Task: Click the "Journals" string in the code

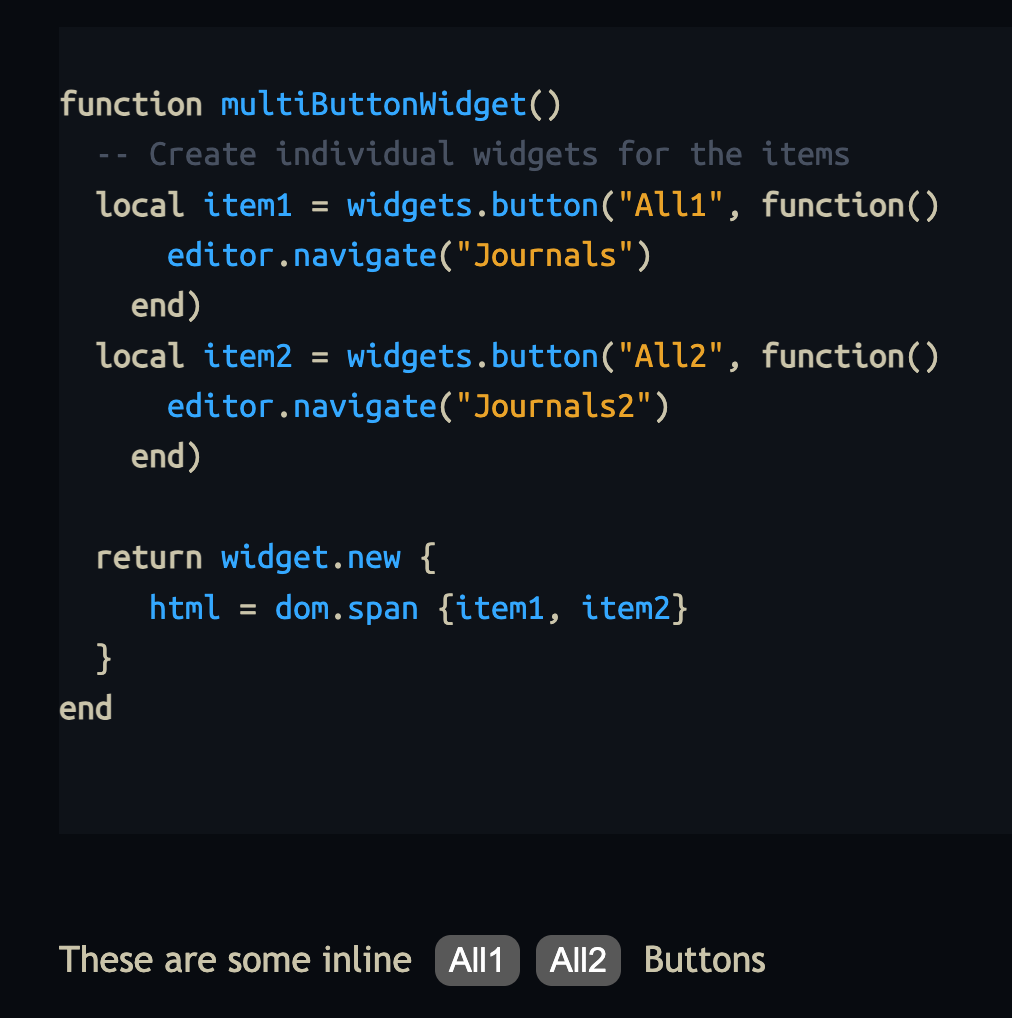Action: [x=544, y=255]
